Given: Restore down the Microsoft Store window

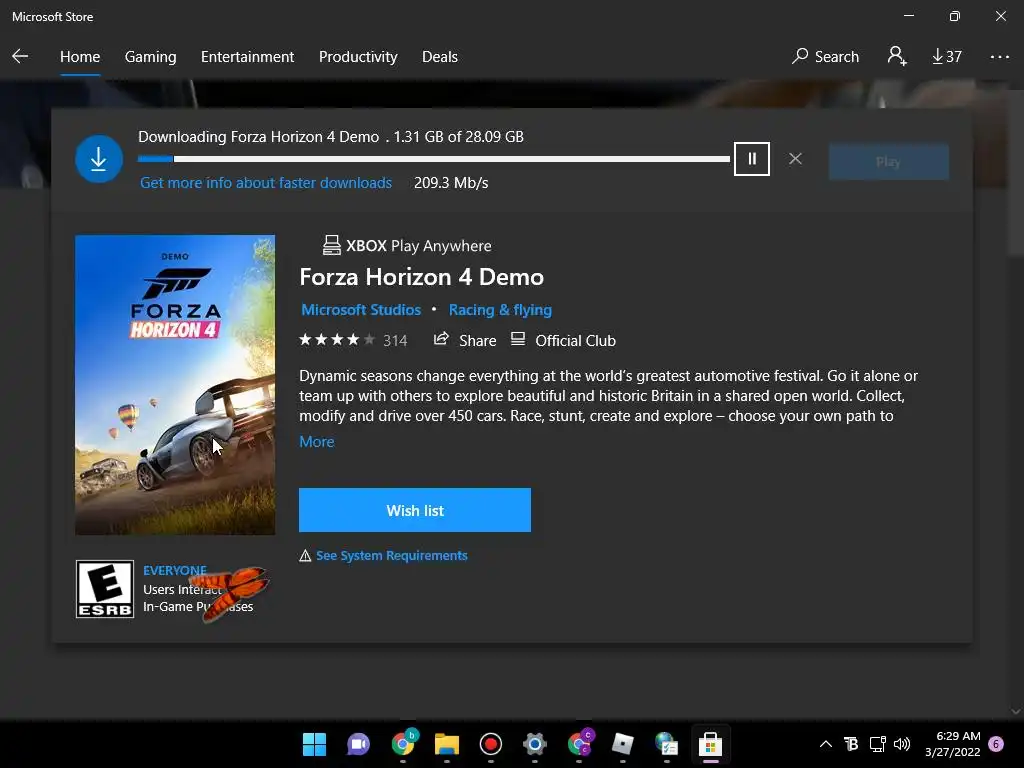Looking at the screenshot, I should point(954,16).
